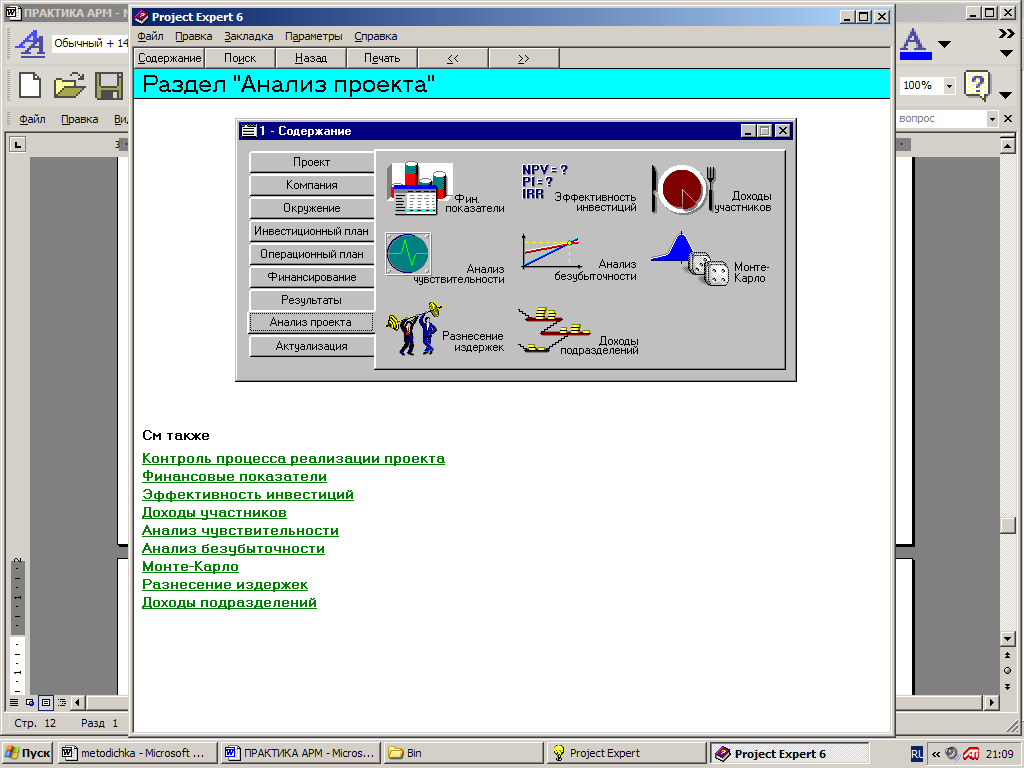The width and height of the screenshot is (1024, 768).
Task: Jump to previous page with the double-up arrow
Action: pos(1007,655)
